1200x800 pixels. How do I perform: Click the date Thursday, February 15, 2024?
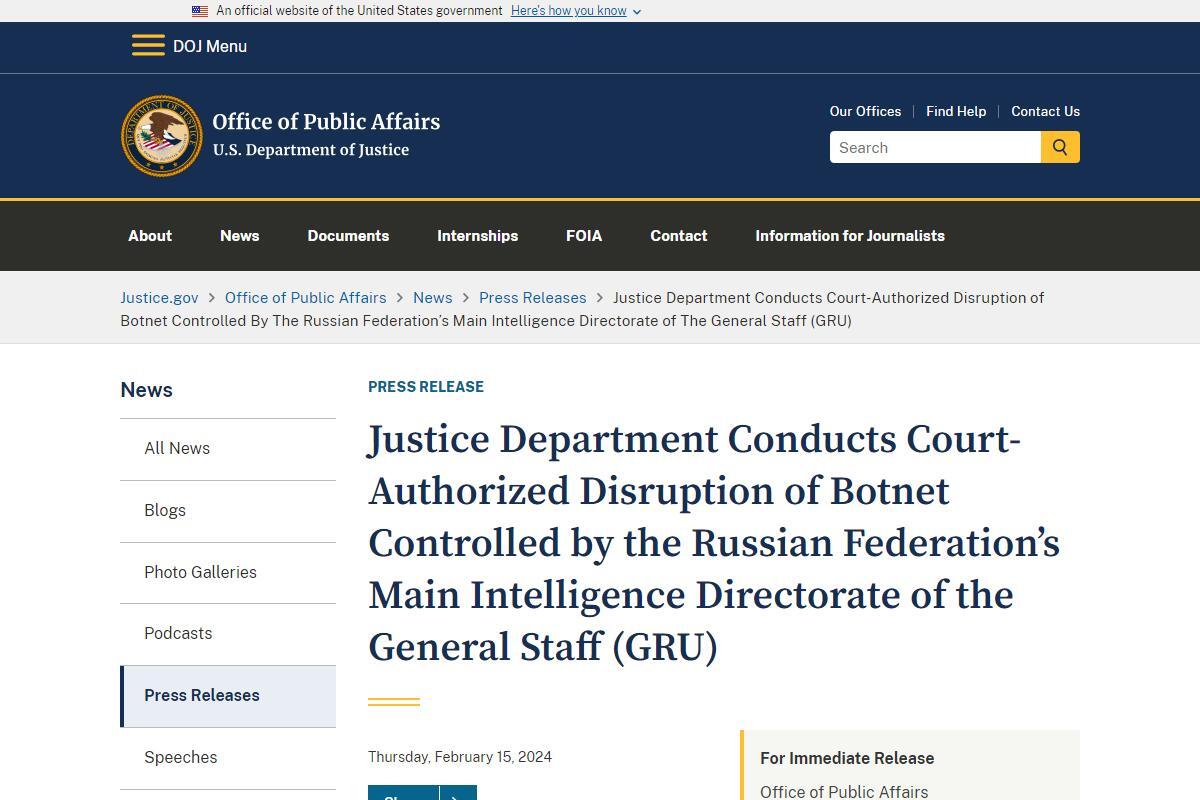[x=460, y=757]
